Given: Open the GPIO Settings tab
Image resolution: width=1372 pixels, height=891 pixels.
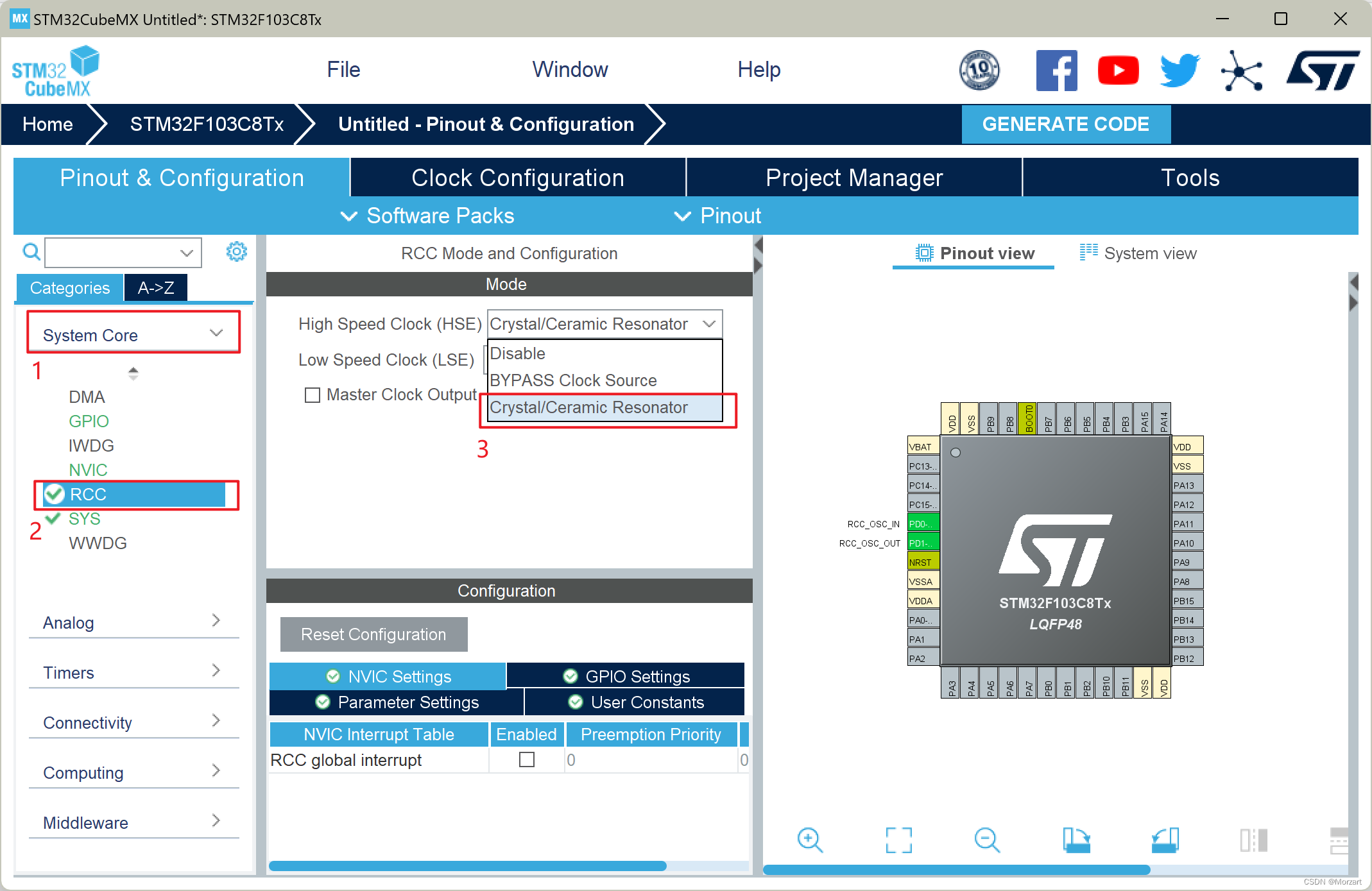Looking at the screenshot, I should tap(626, 676).
